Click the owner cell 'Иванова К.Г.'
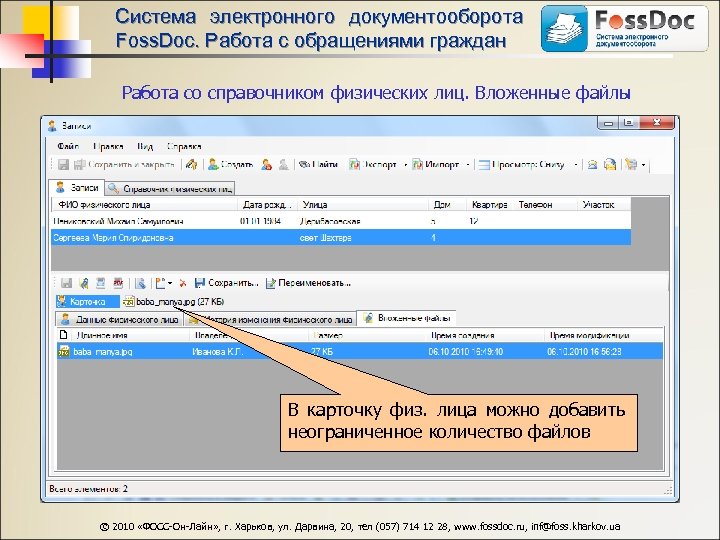This screenshot has width=720, height=540. 217,352
